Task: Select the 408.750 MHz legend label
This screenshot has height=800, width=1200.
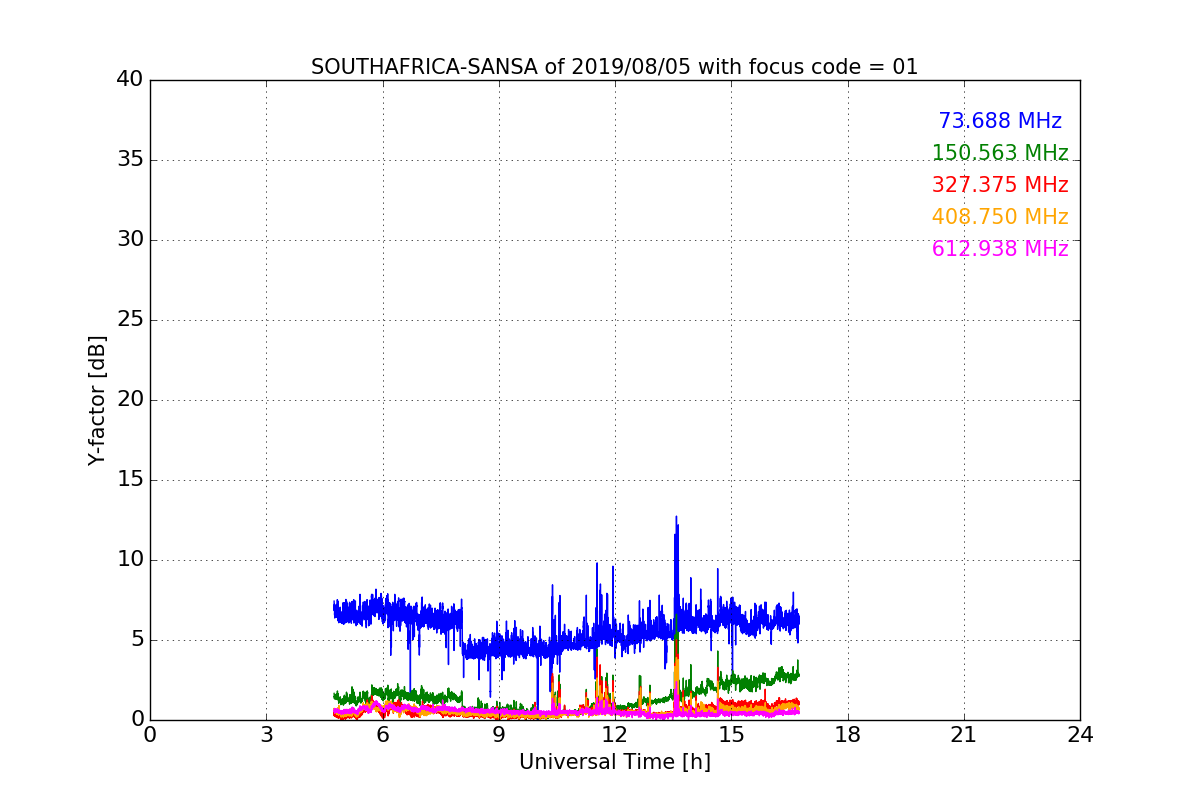Action: coord(1000,217)
